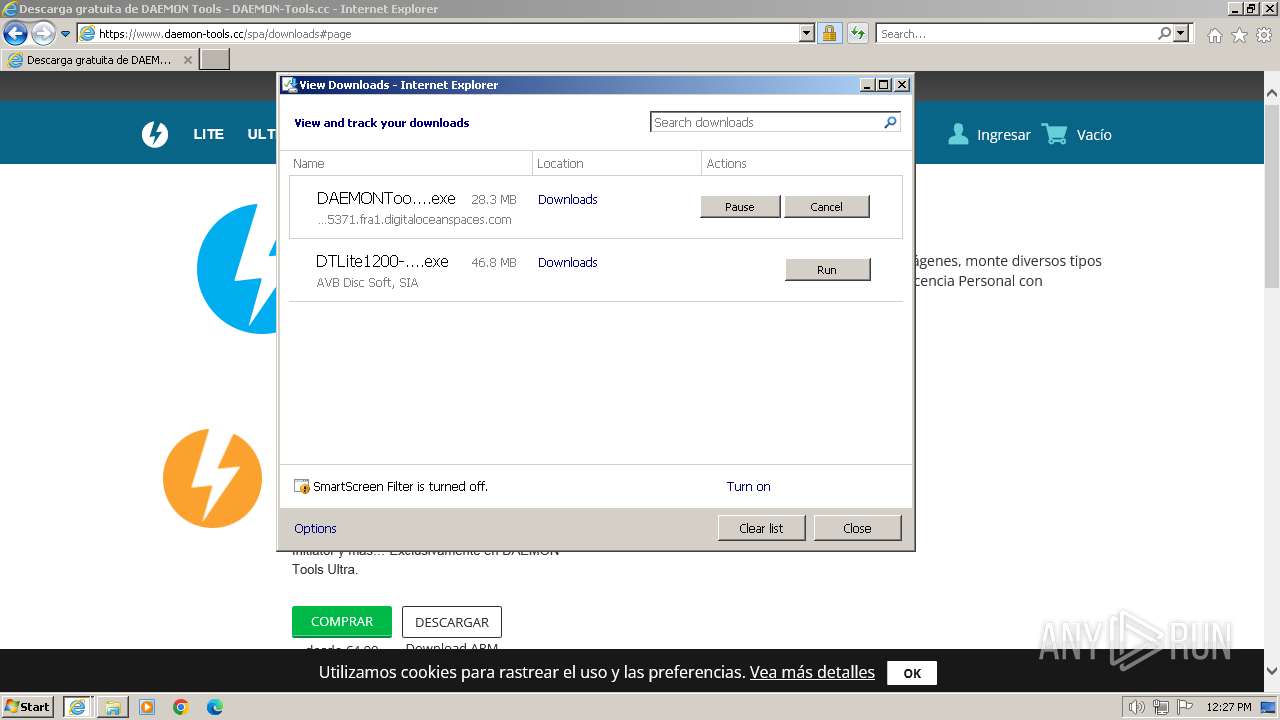
Task: Click the SmartScreen Filter warning icon
Action: (302, 487)
